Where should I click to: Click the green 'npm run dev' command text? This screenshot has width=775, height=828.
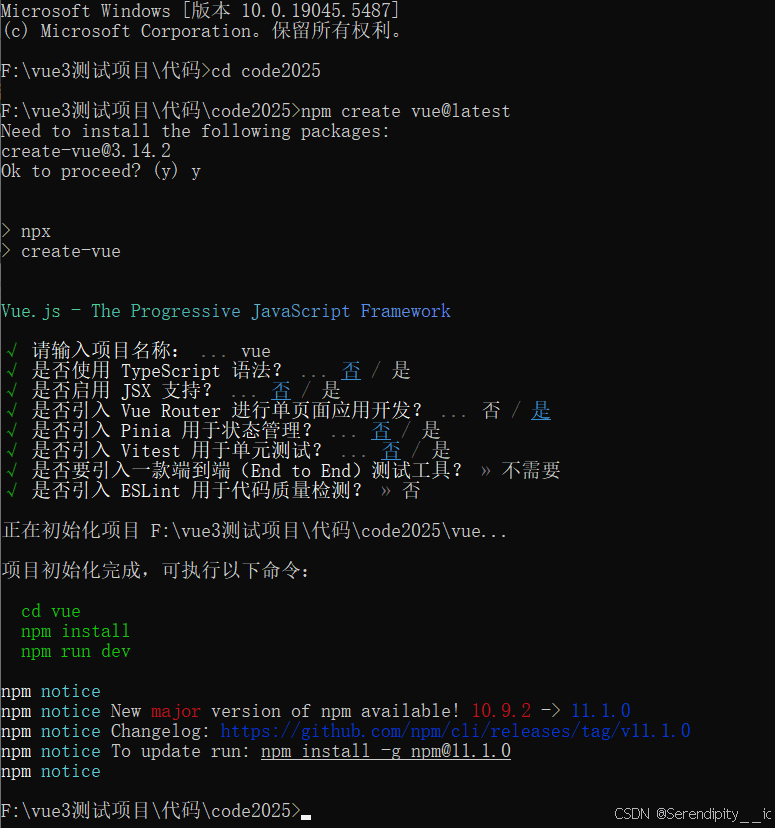(75, 651)
